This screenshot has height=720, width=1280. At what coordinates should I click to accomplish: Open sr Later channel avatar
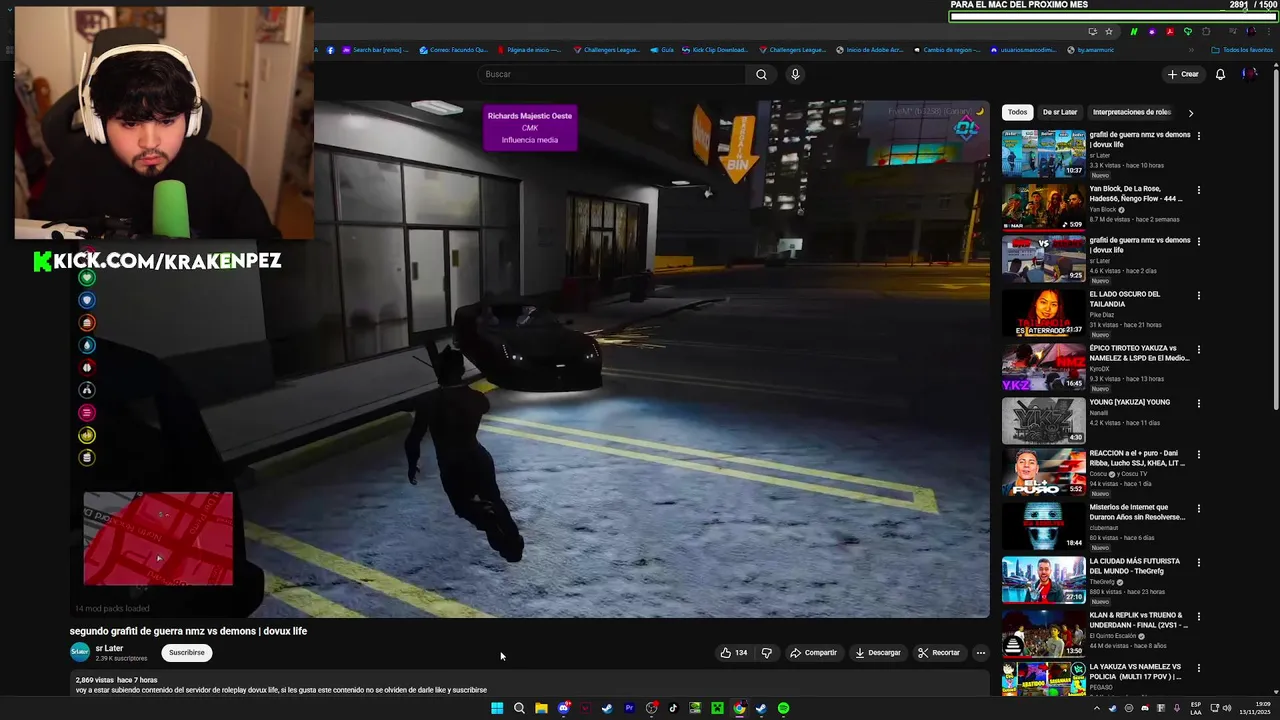point(79,652)
